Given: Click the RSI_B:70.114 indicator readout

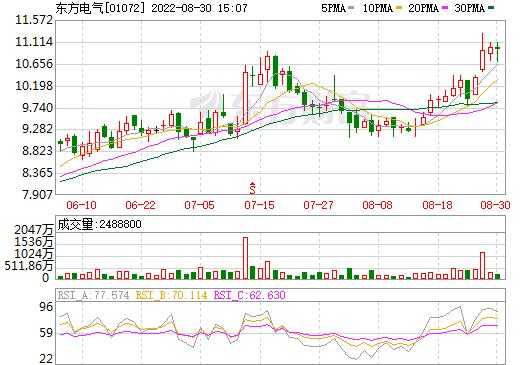Looking at the screenshot, I should pos(171,295).
